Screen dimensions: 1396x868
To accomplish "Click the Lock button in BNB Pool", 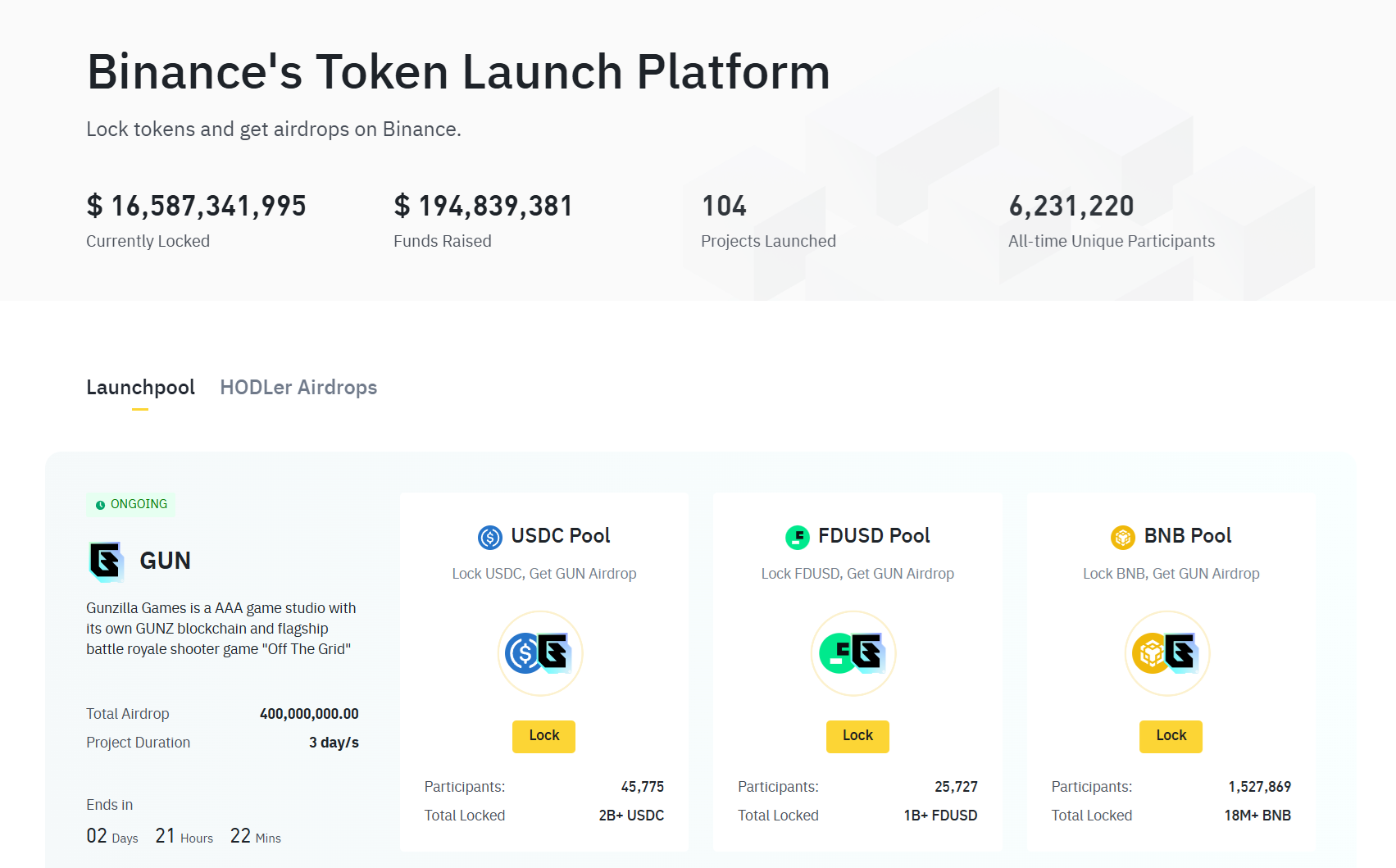I will coord(1171,736).
